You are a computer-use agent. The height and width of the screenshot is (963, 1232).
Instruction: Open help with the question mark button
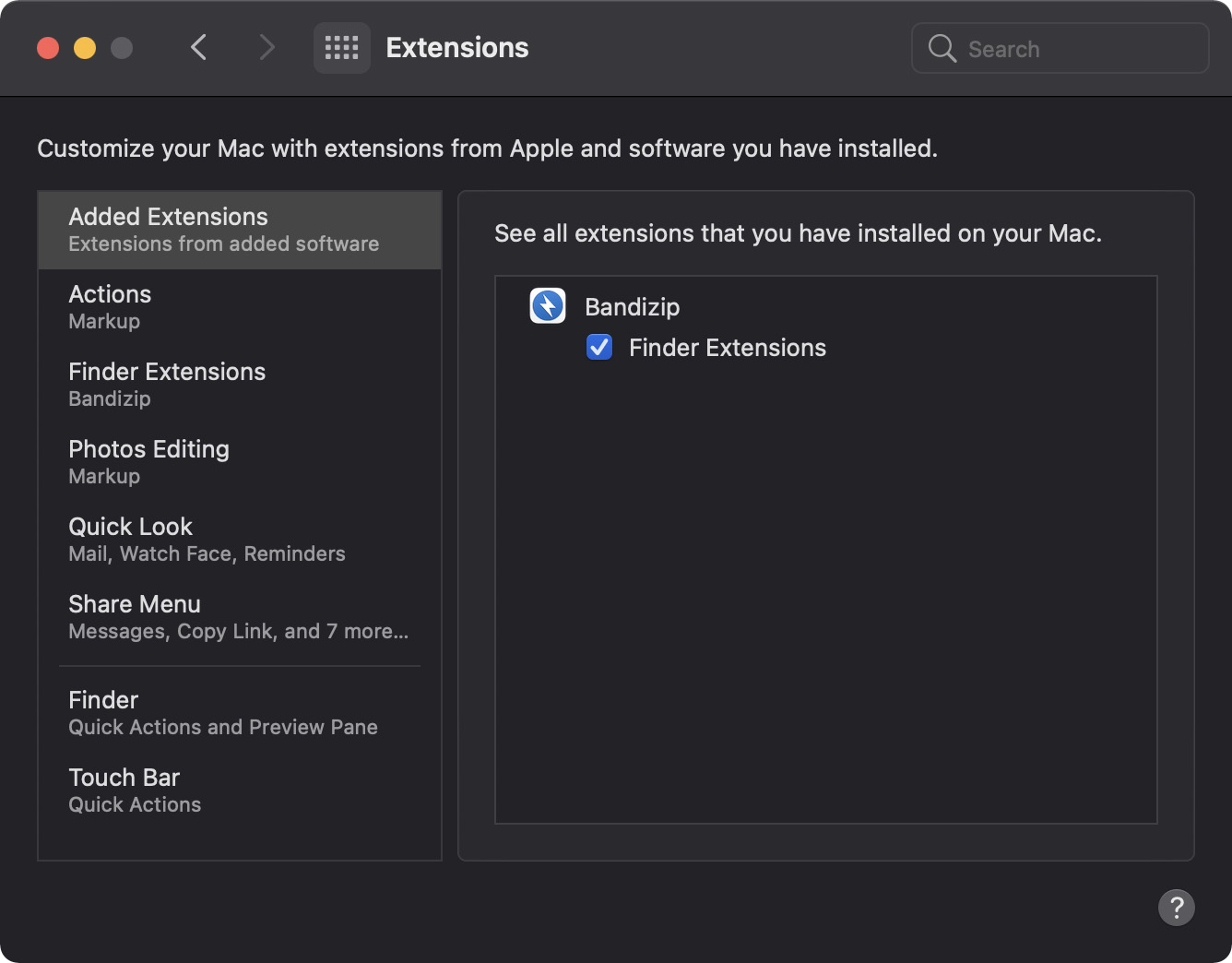coord(1176,907)
